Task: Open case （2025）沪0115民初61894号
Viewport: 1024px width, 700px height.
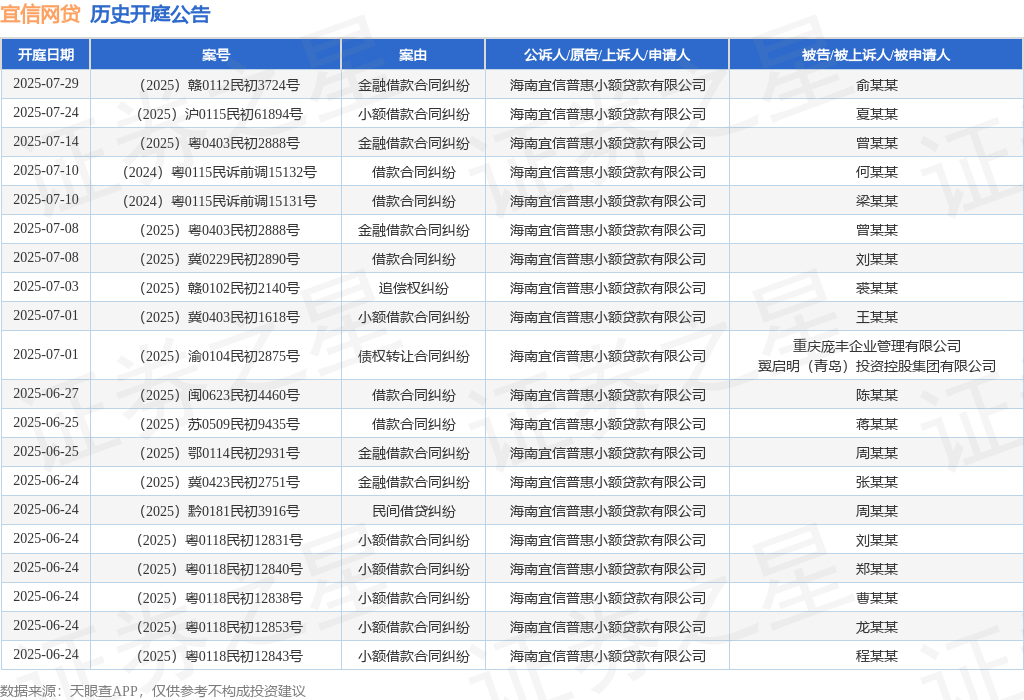Action: click(x=216, y=114)
